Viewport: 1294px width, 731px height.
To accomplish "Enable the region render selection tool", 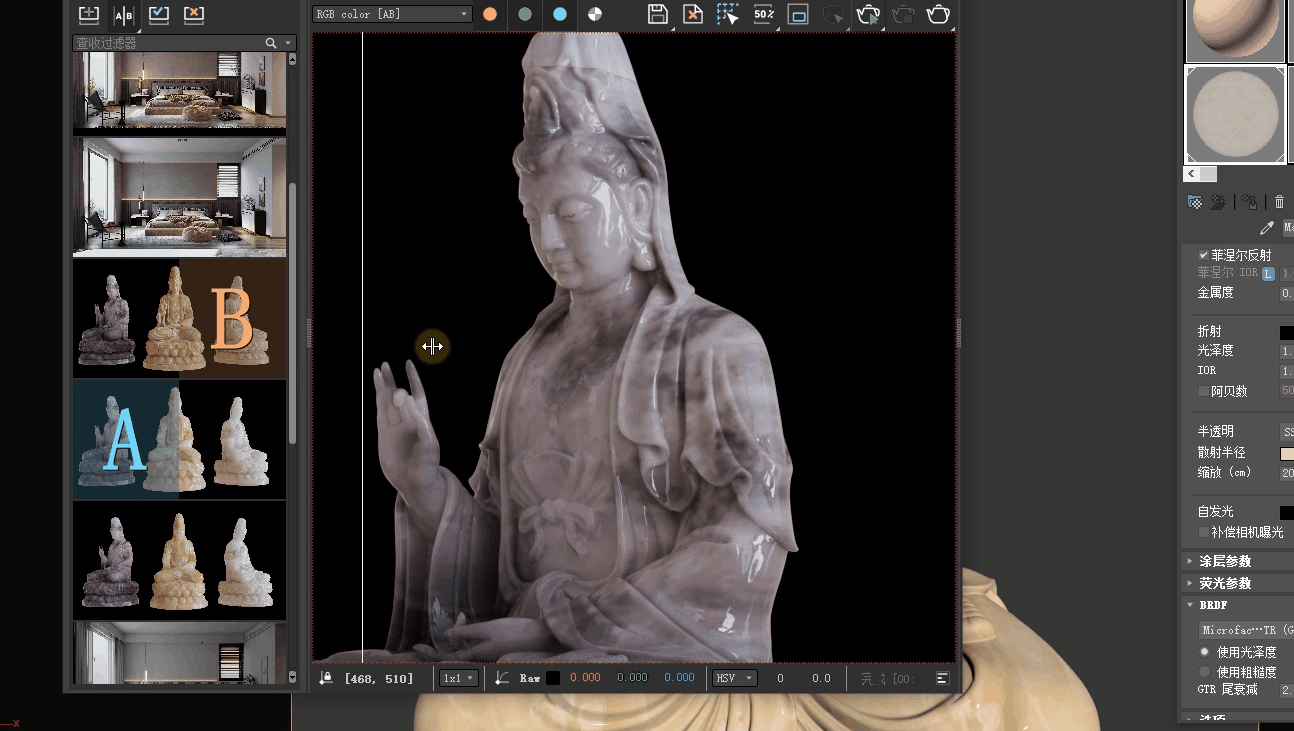I will tap(728, 14).
